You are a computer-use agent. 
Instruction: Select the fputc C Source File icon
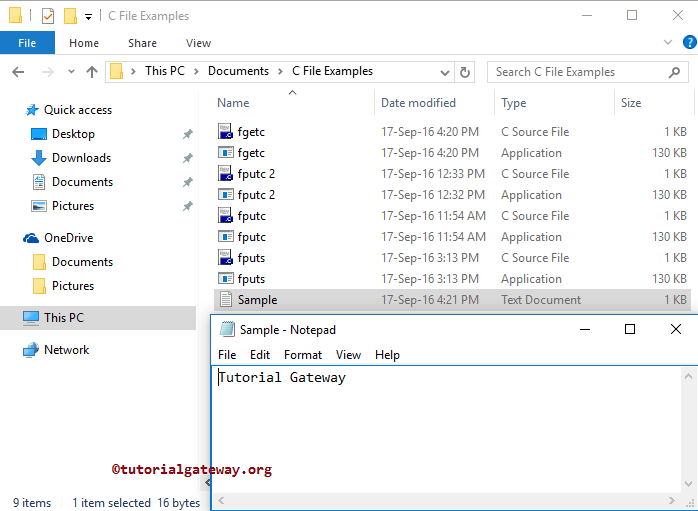point(226,215)
